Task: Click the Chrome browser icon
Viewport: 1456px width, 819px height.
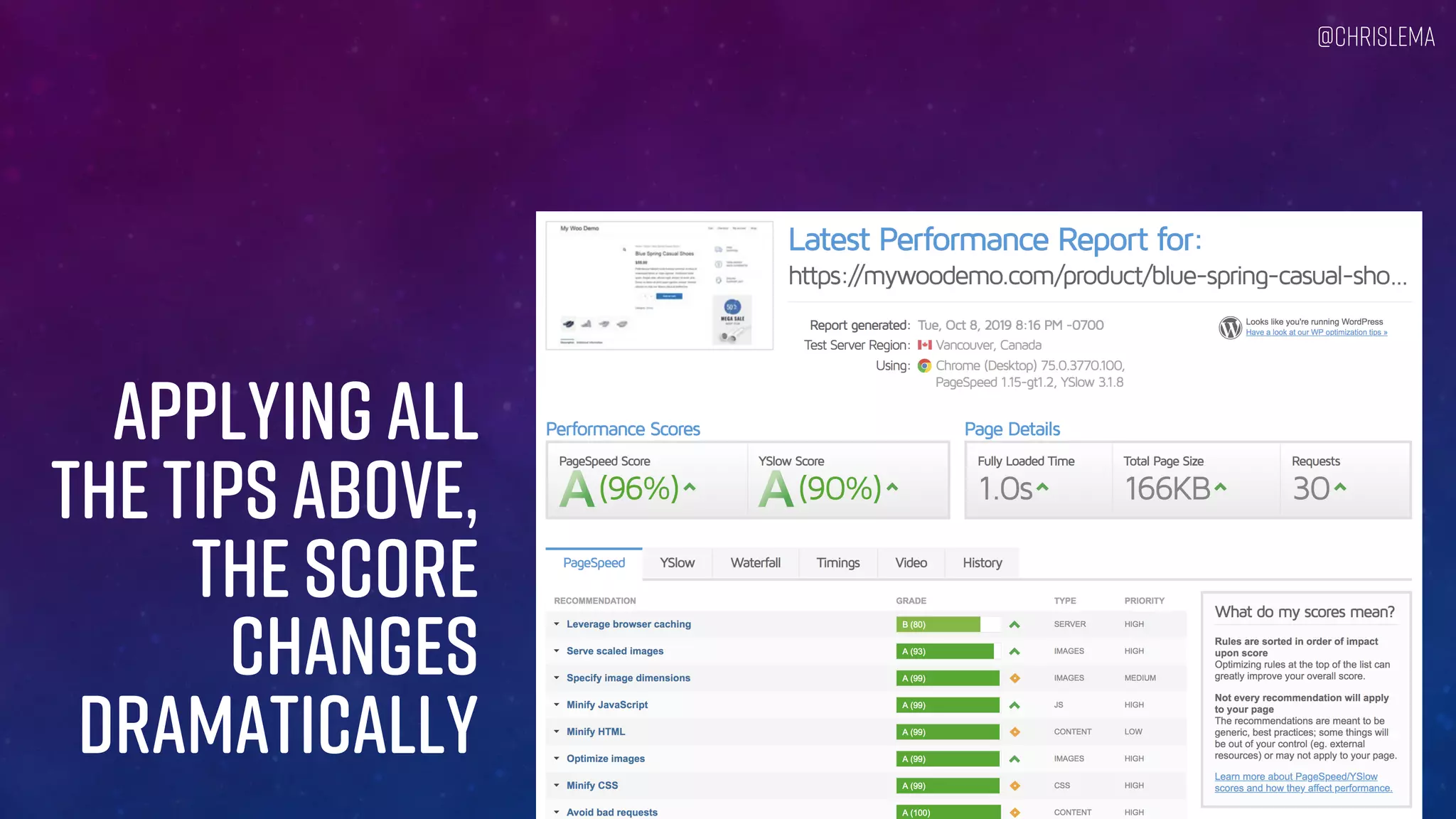Action: [924, 365]
